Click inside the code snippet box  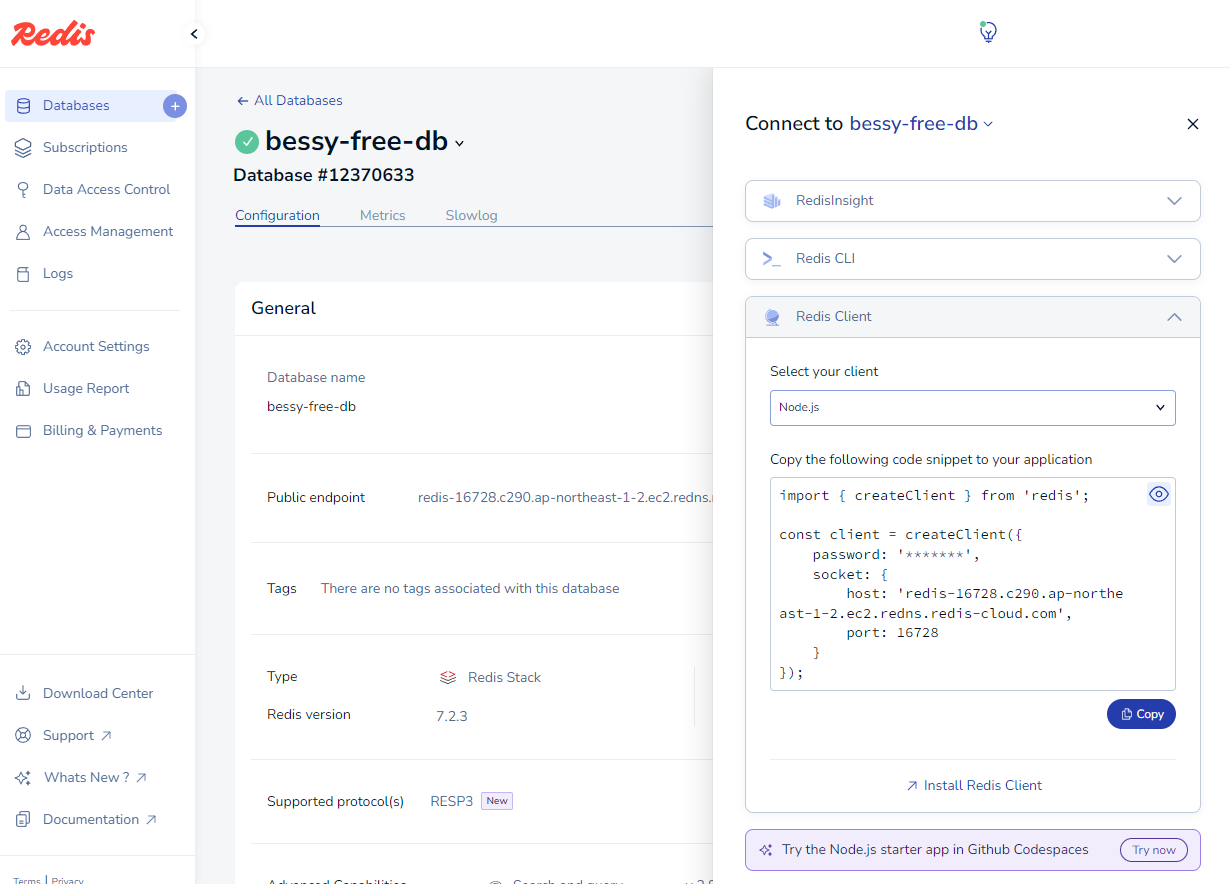click(x=972, y=584)
